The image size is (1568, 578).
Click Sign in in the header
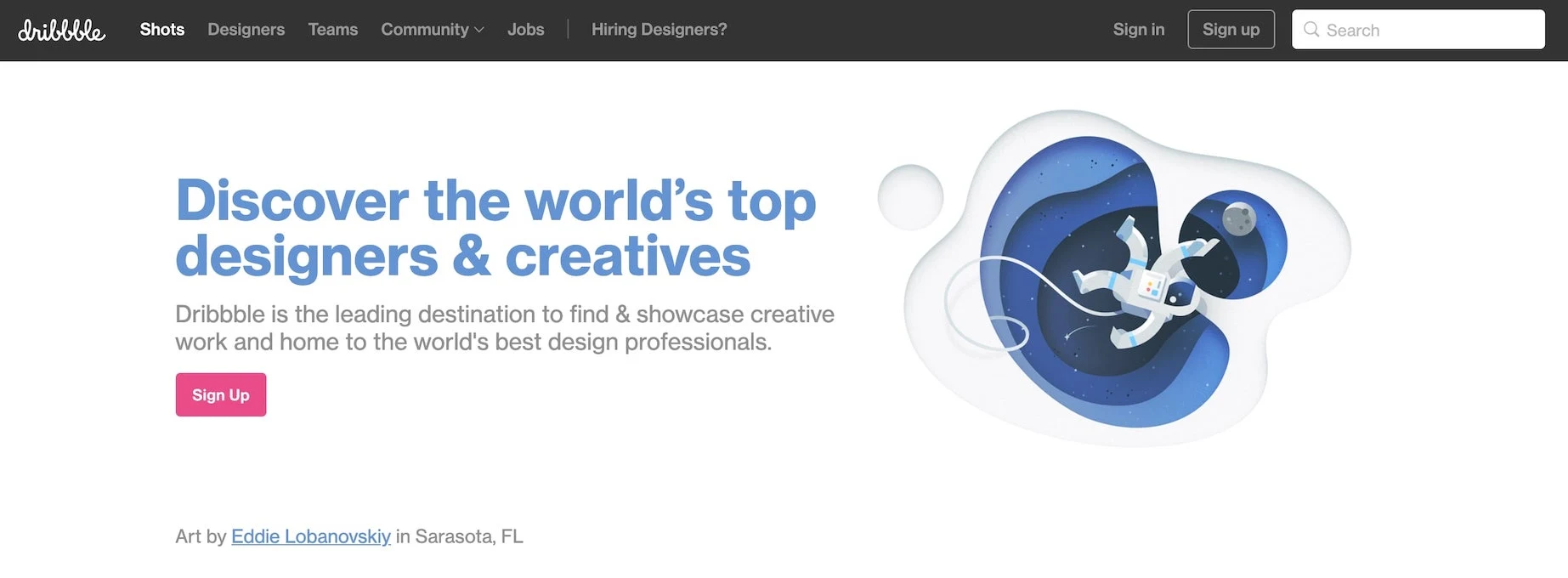[1138, 30]
